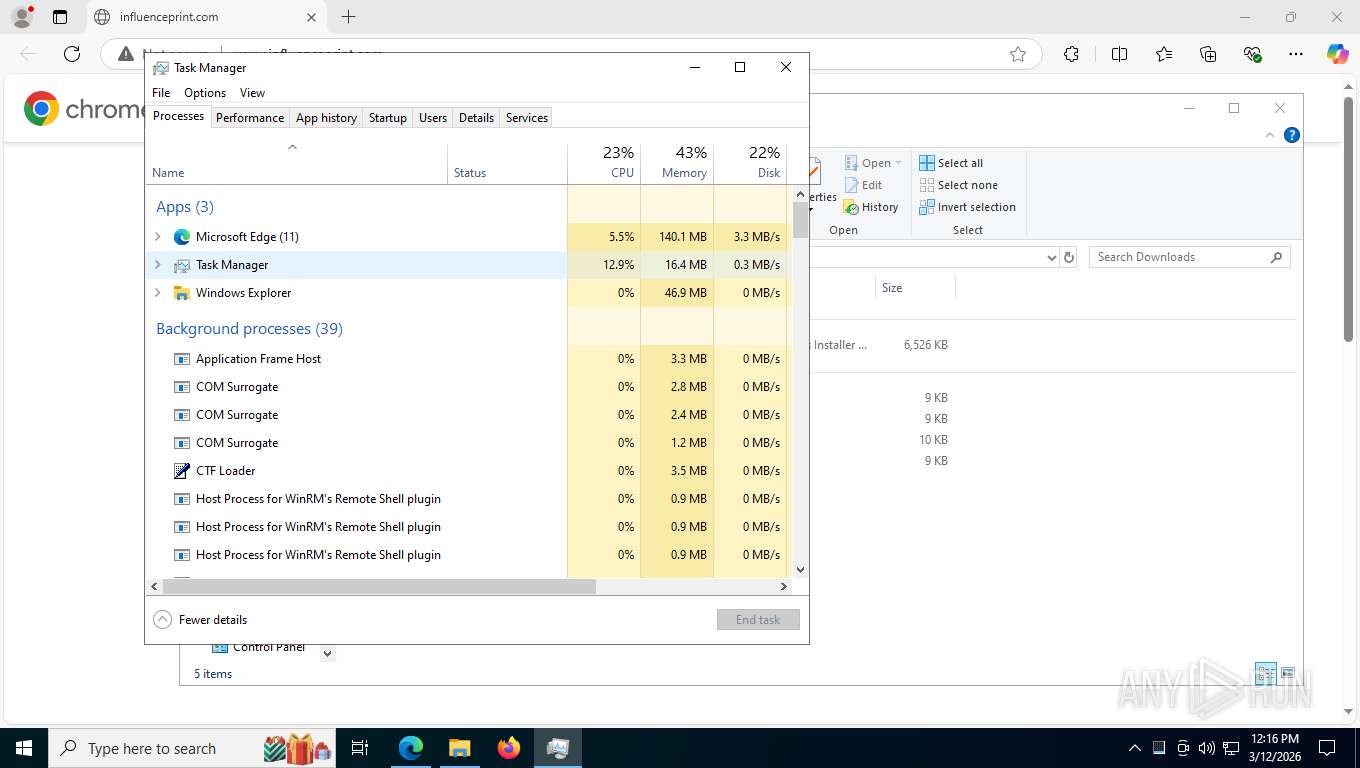Screen dimensions: 1360x768
Task: Expand the Task Manager process group
Action: point(157,265)
